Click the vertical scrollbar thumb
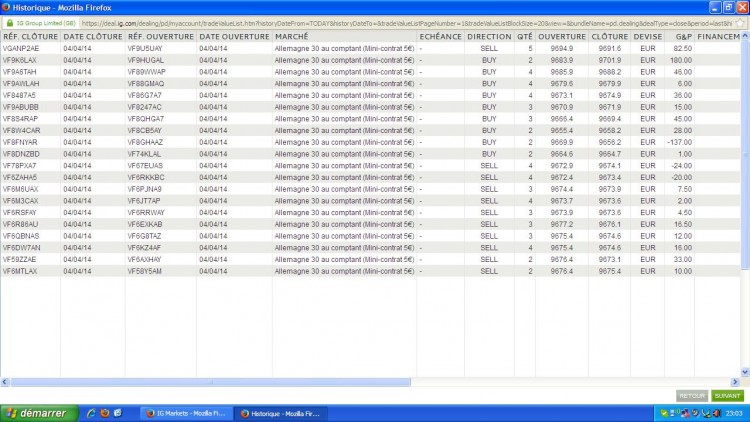The image size is (750, 422). (745, 155)
